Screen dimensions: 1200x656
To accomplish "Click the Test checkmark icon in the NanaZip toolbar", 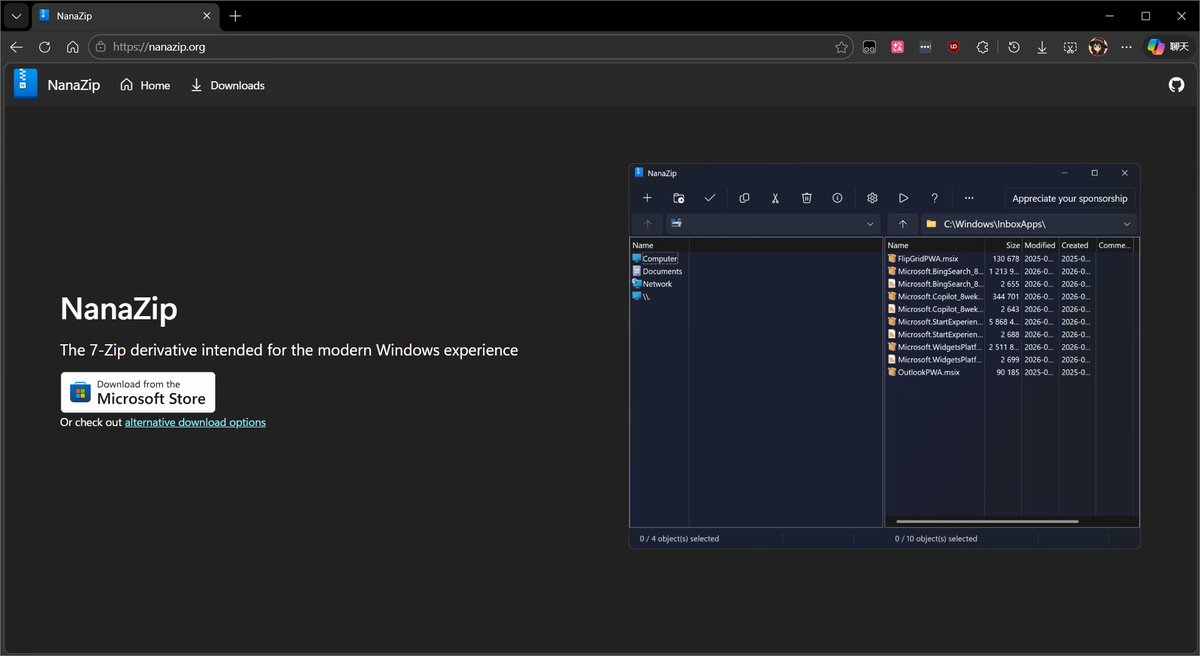I will click(x=710, y=198).
